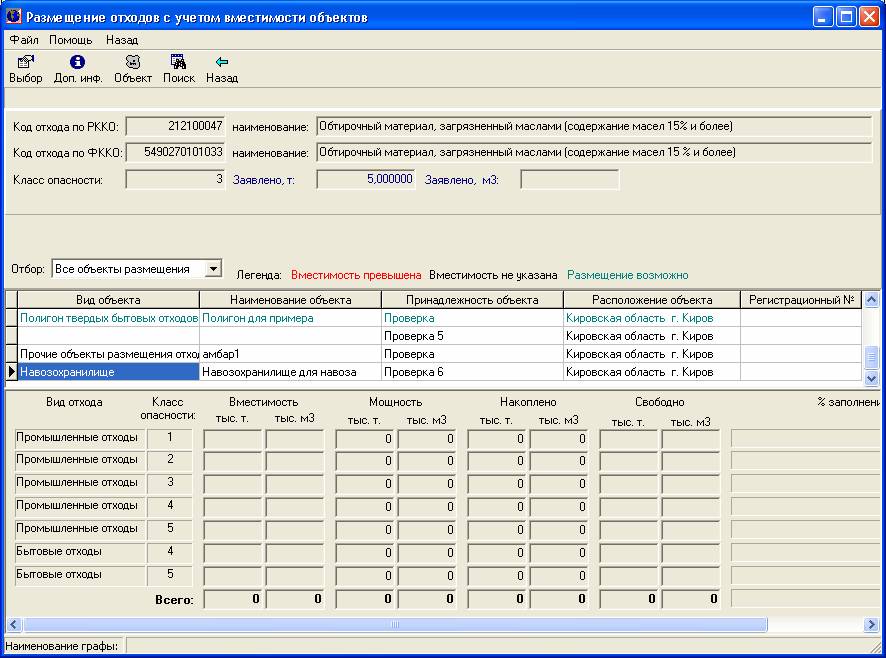Open the Помощь menu
Image resolution: width=886 pixels, height=658 pixels.
tap(71, 40)
